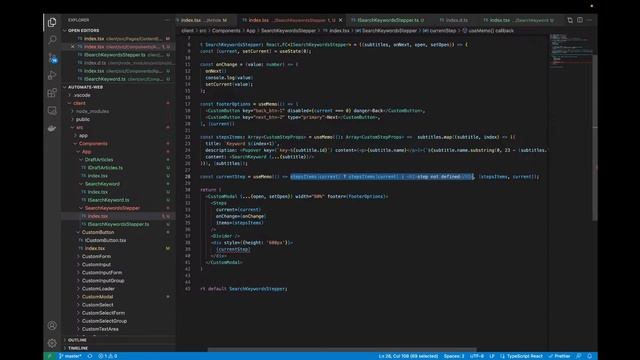Click Spaces: 2 indentation setting
Viewport: 640px width, 360px height.
454,356
